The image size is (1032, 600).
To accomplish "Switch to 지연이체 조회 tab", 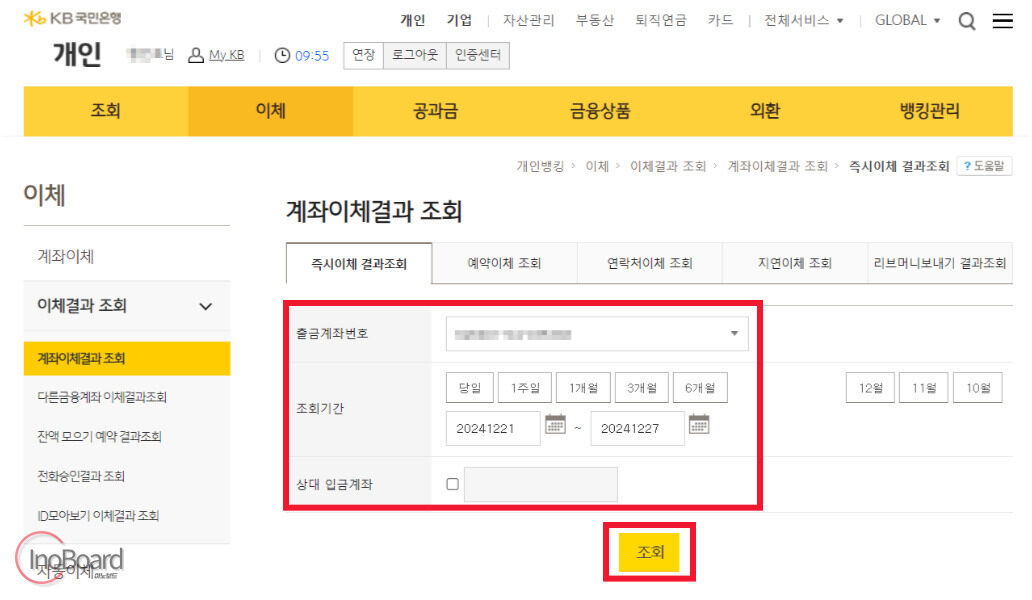I will click(794, 263).
